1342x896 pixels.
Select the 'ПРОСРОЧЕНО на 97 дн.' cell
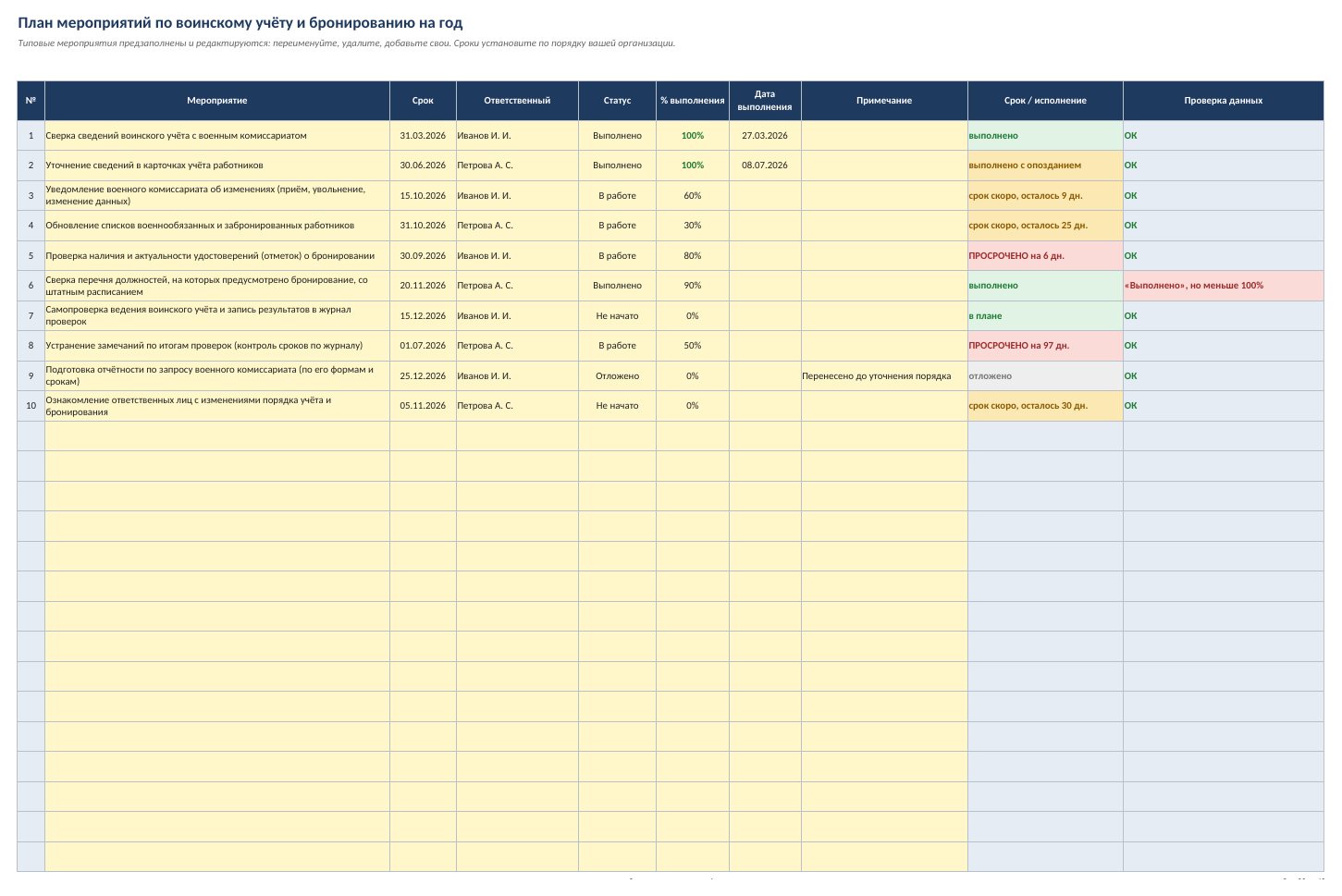(1045, 346)
